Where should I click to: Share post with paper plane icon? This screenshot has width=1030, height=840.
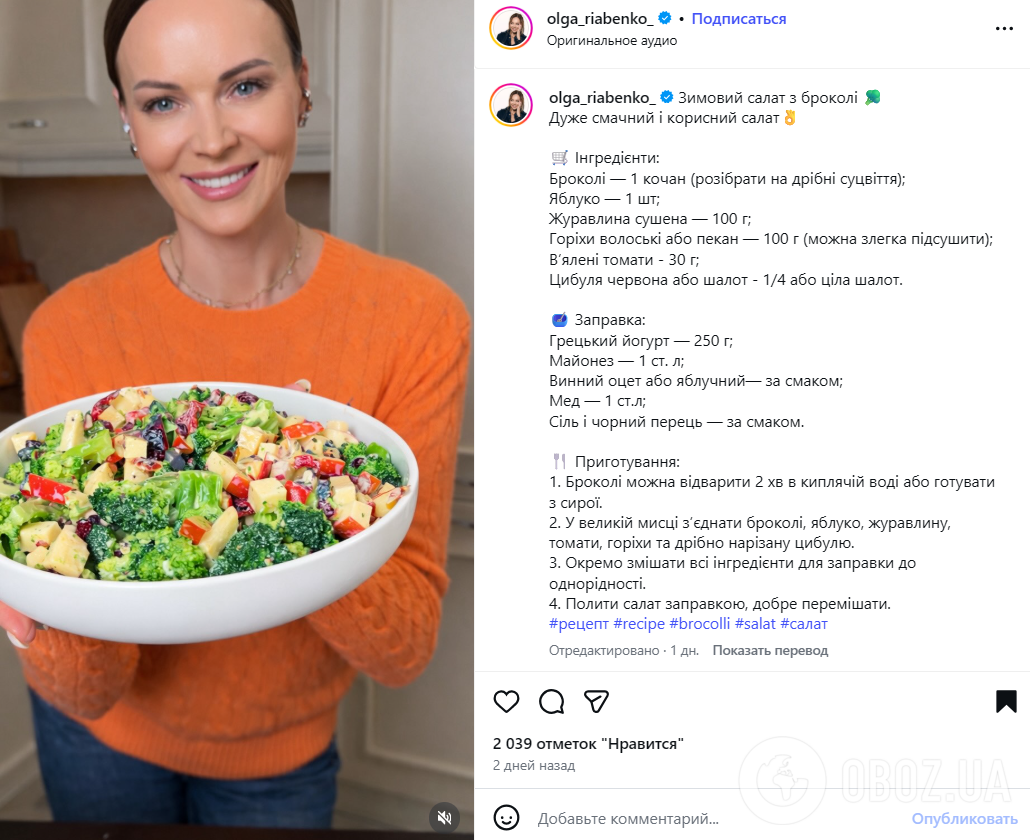coord(596,701)
